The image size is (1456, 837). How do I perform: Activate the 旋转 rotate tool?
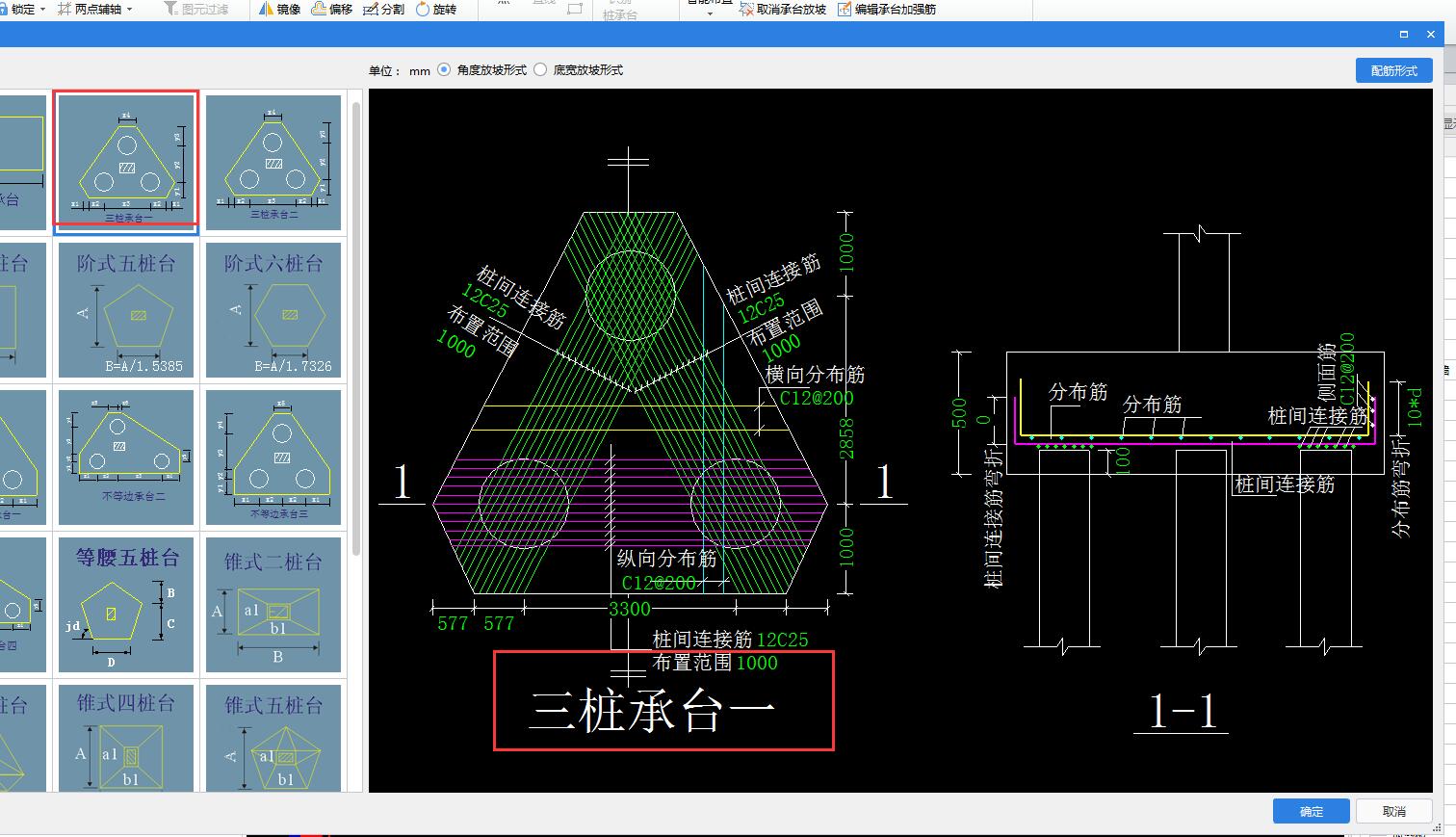(x=435, y=9)
